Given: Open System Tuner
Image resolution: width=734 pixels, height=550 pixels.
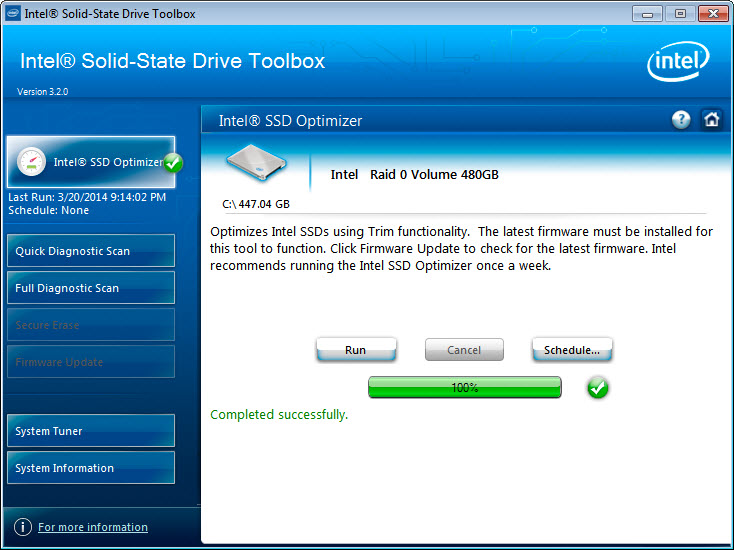Looking at the screenshot, I should [x=91, y=431].
